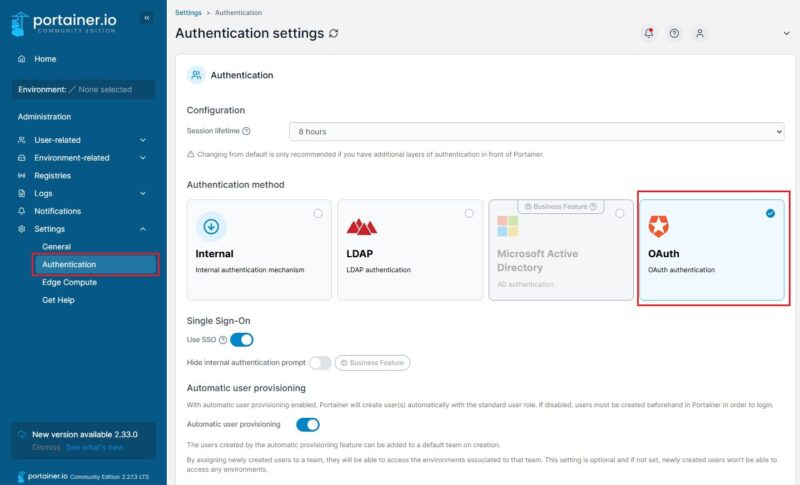The image size is (800, 485).
Task: Dismiss the new version notice
Action: [x=46, y=447]
